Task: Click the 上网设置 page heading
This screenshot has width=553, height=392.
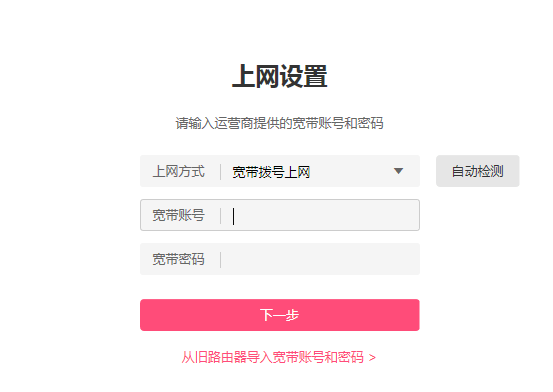Action: pos(279,76)
